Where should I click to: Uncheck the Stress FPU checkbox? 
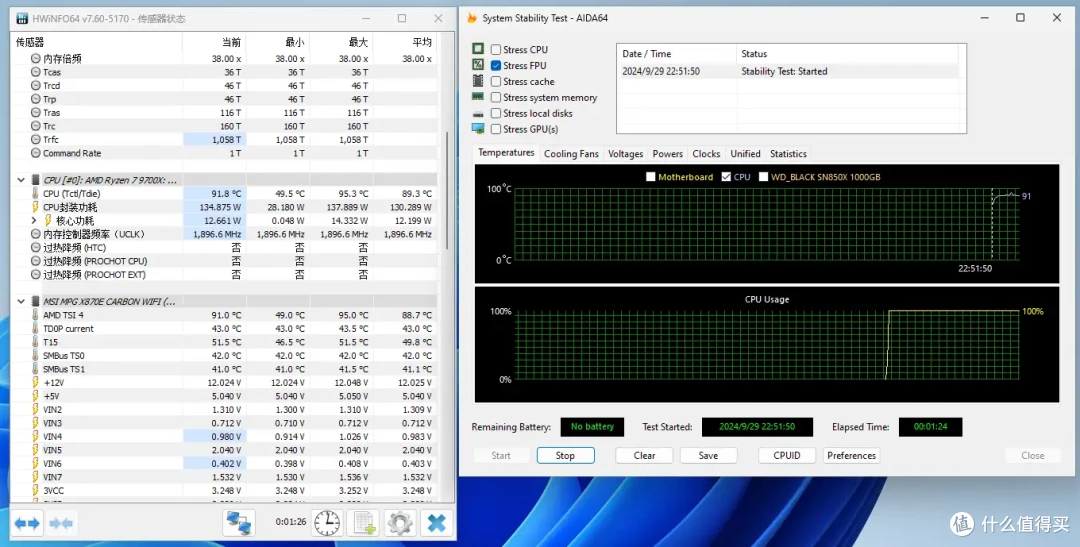[496, 65]
